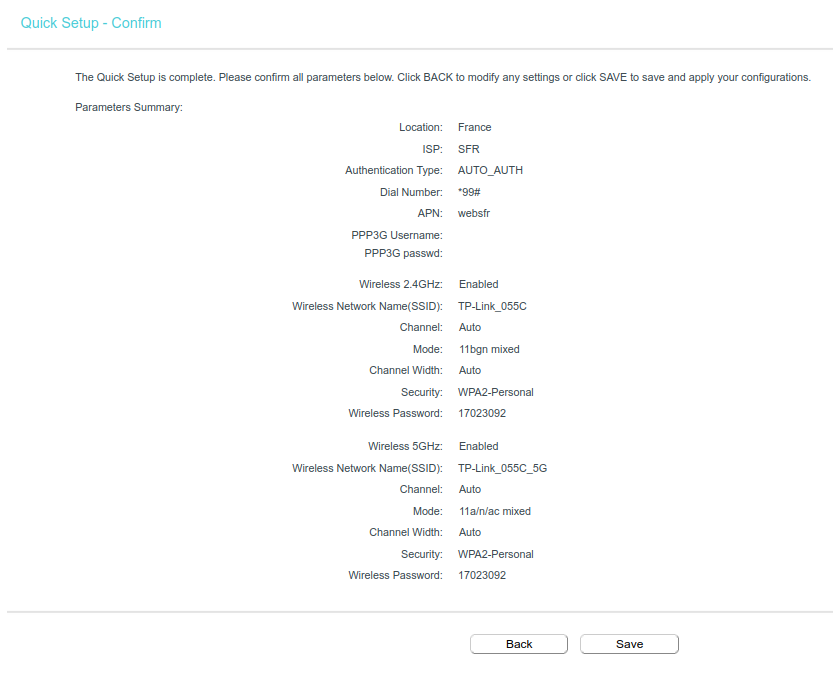Select the Location value France
Image resolution: width=833 pixels, height=675 pixels.
[x=474, y=128]
